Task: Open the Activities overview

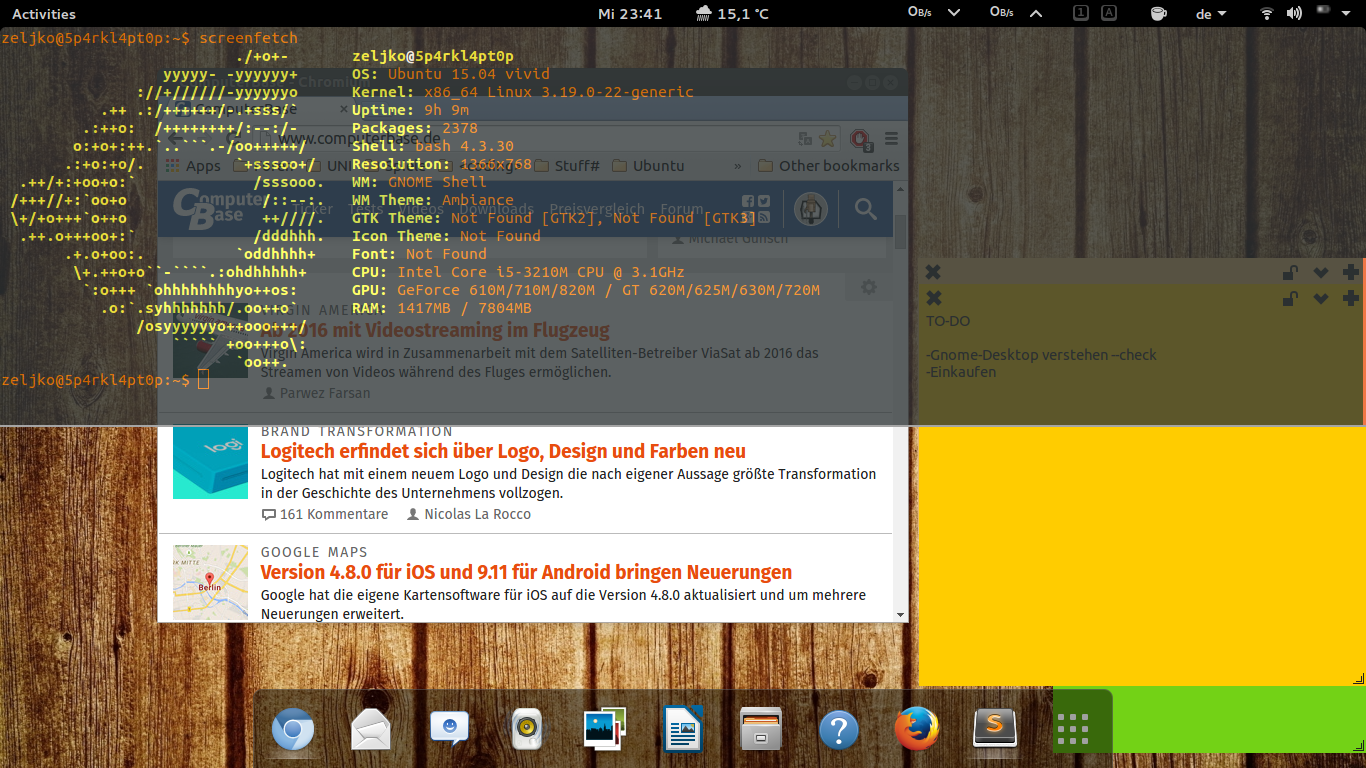Action: coord(43,14)
